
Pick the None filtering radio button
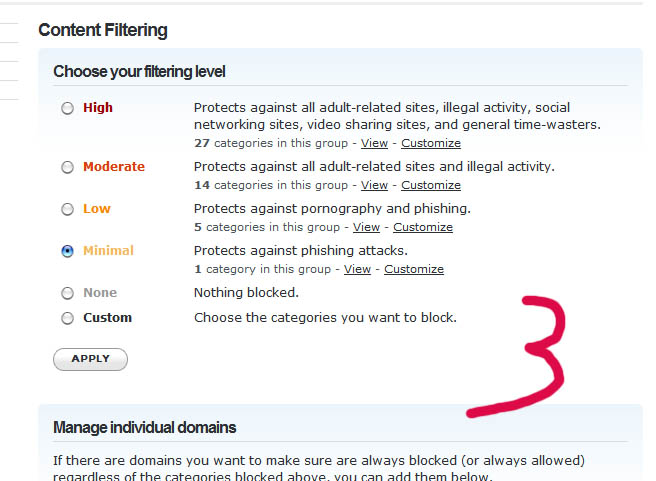click(x=67, y=293)
